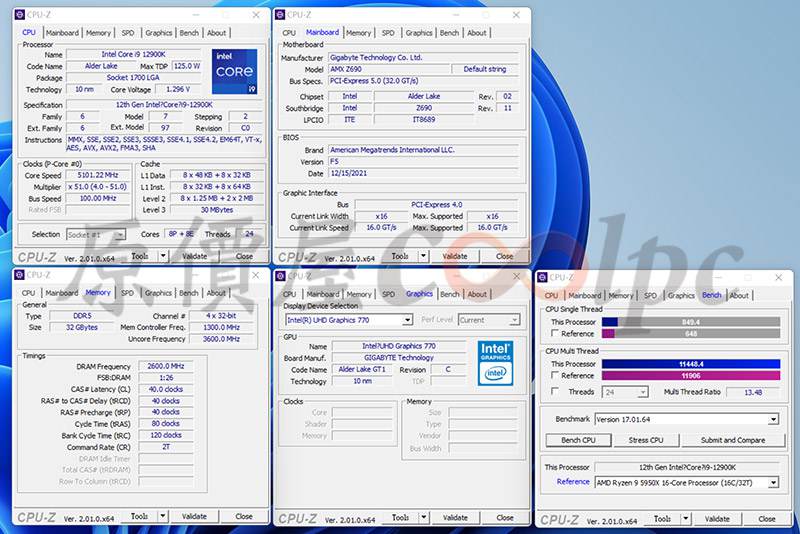Click single thread Reference bar 648
The height and width of the screenshot is (534, 800).
coord(691,334)
